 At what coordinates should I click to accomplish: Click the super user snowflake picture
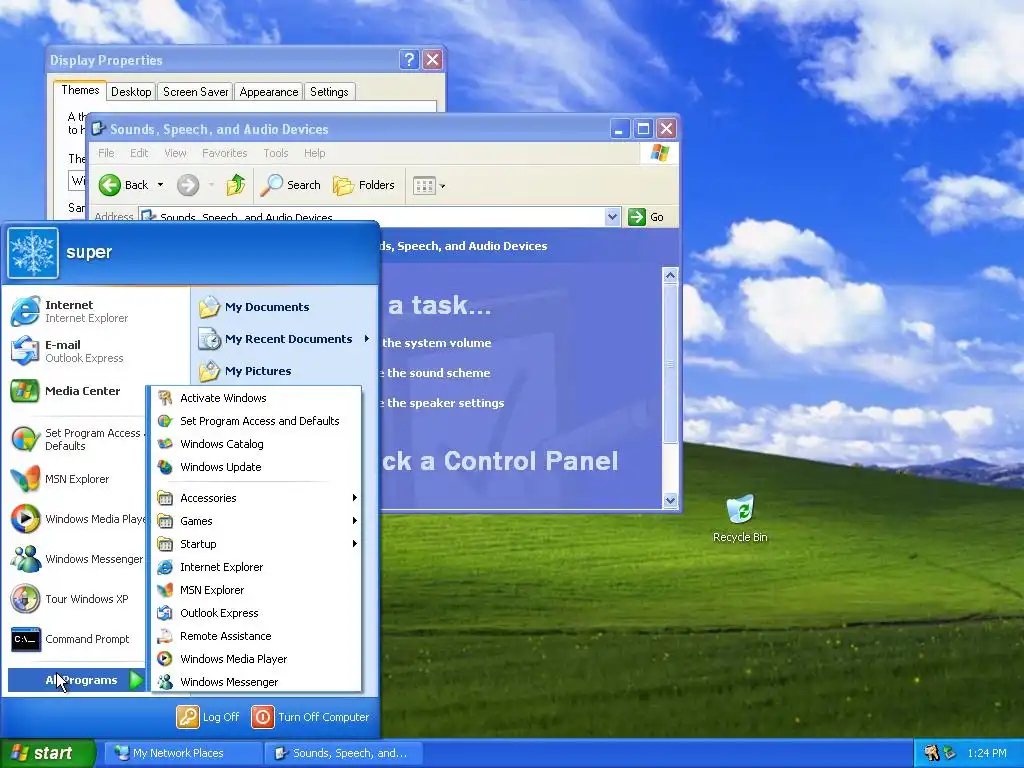click(33, 253)
